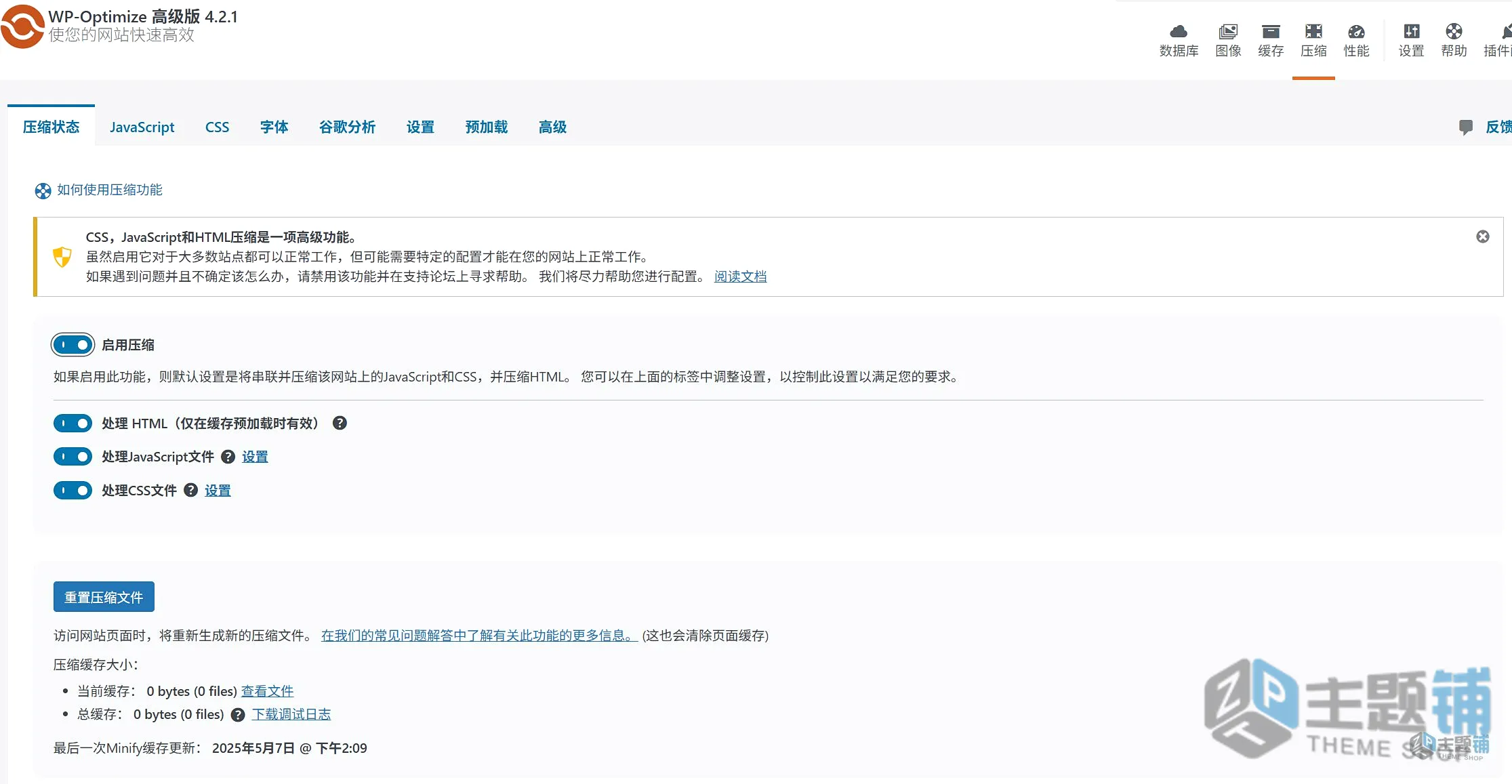Switch to the CSS tab
This screenshot has width=1512, height=784.
[217, 127]
